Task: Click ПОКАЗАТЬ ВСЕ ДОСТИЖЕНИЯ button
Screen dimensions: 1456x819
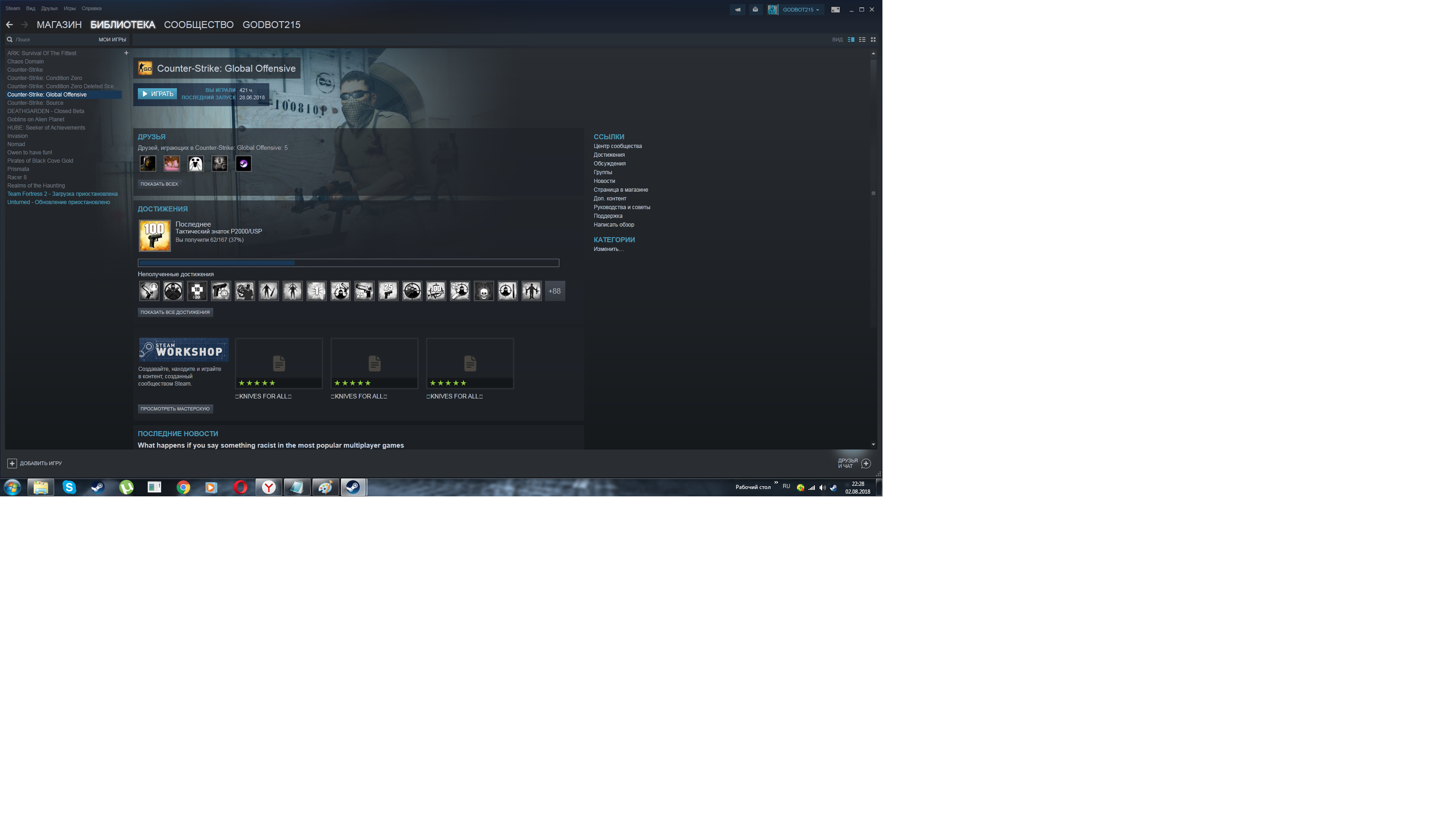Action: click(175, 313)
